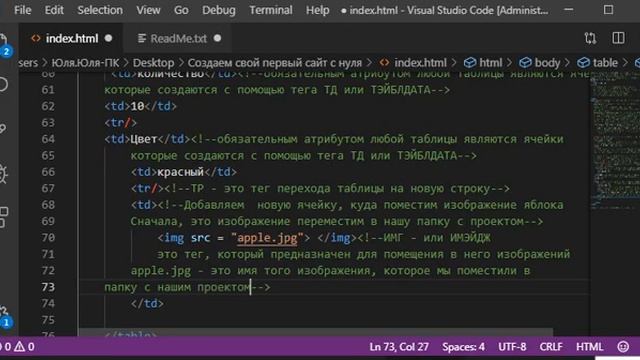Open Extensions in the activity bar
The image size is (640, 360).
4,217
